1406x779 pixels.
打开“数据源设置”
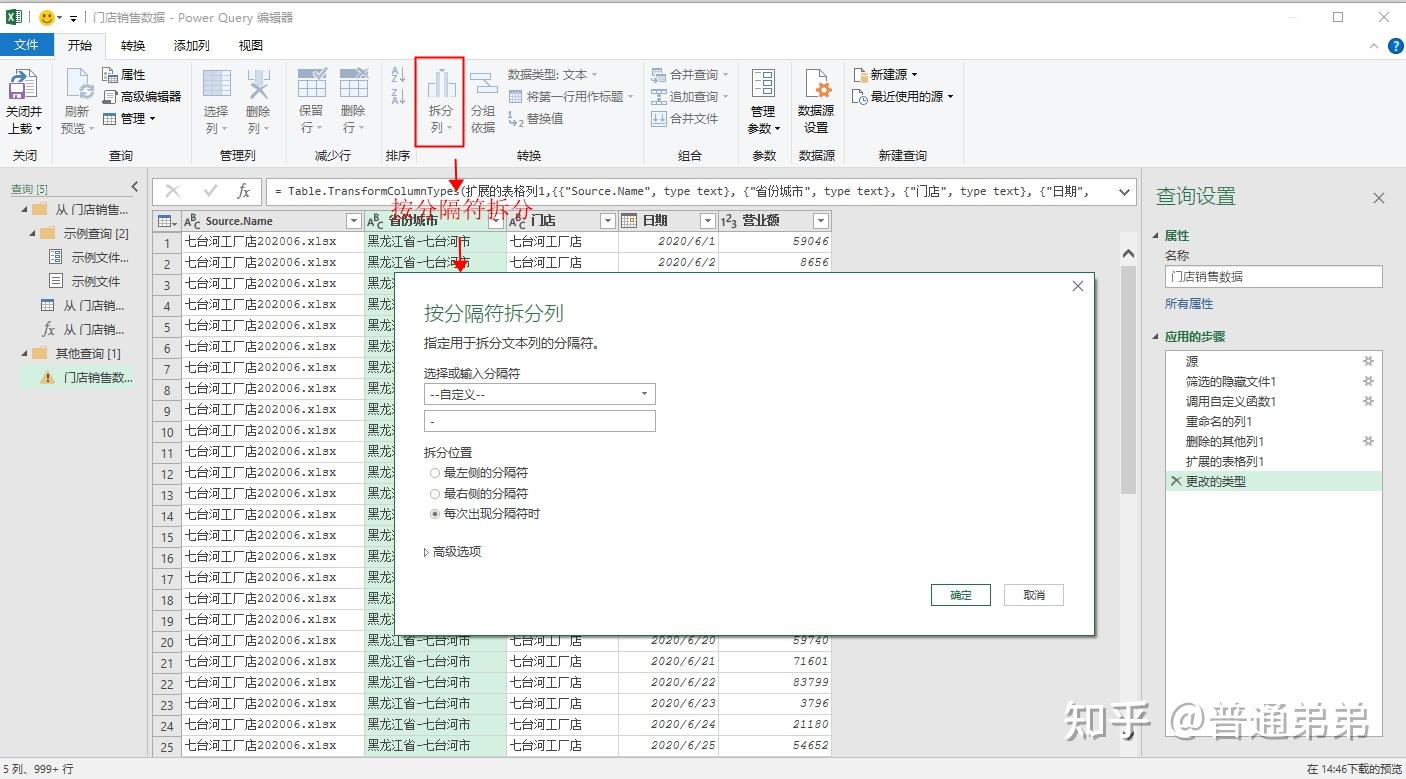click(x=816, y=100)
